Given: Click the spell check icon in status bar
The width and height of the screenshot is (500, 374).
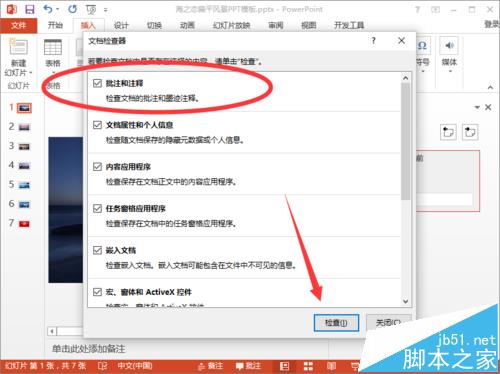Looking at the screenshot, I should (x=103, y=366).
